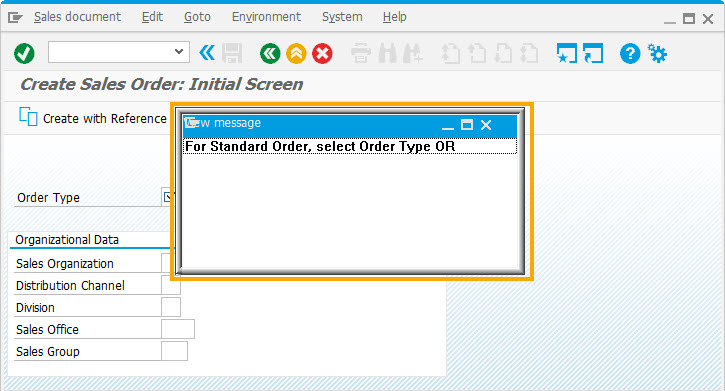Open the Goto menu
725x391 pixels.
pos(197,17)
